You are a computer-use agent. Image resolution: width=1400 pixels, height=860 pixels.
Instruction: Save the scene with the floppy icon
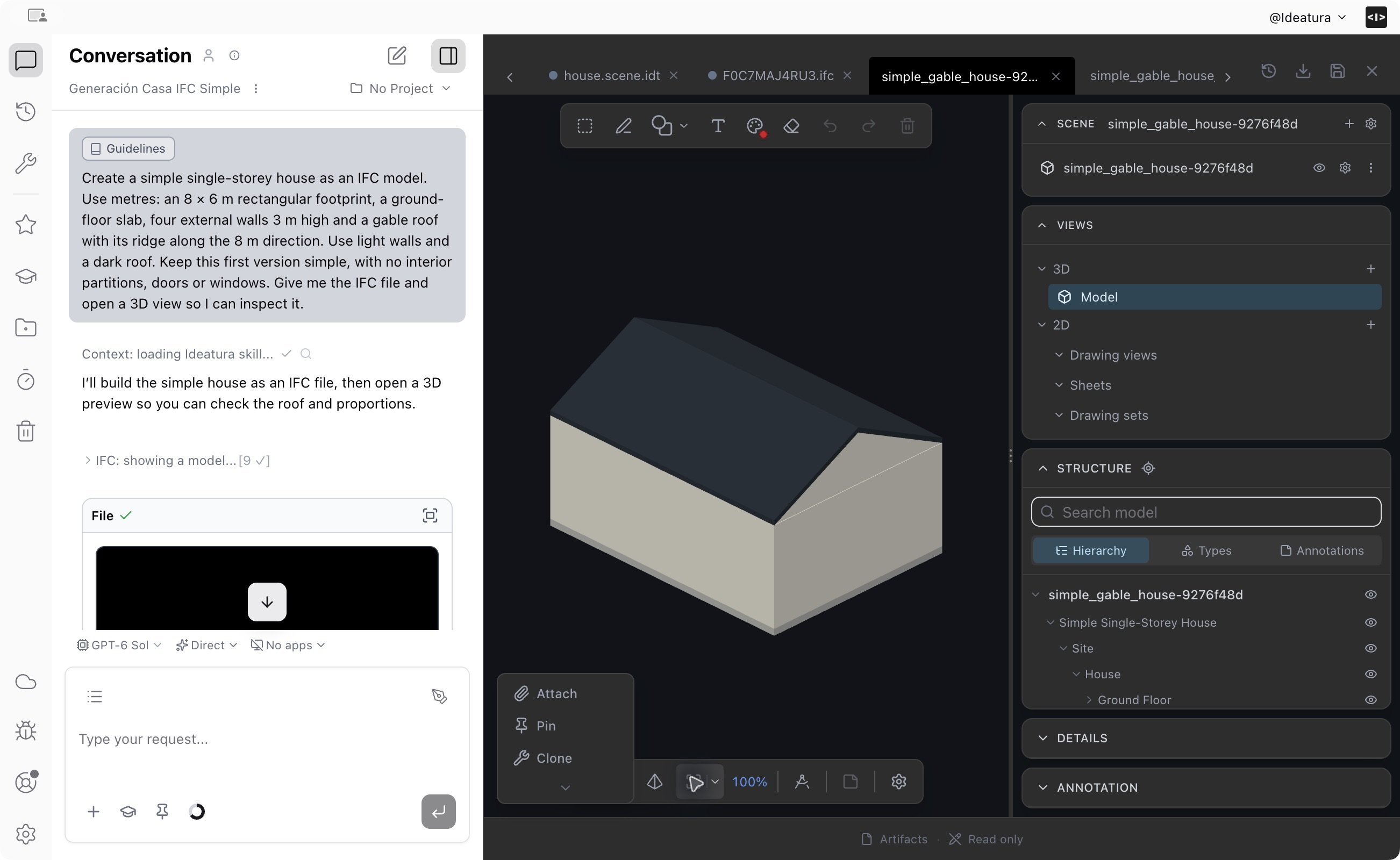pos(1338,71)
